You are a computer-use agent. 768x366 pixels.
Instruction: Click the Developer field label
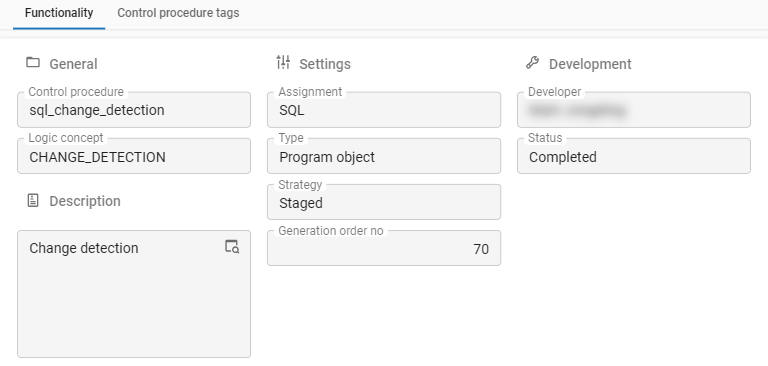[554, 92]
